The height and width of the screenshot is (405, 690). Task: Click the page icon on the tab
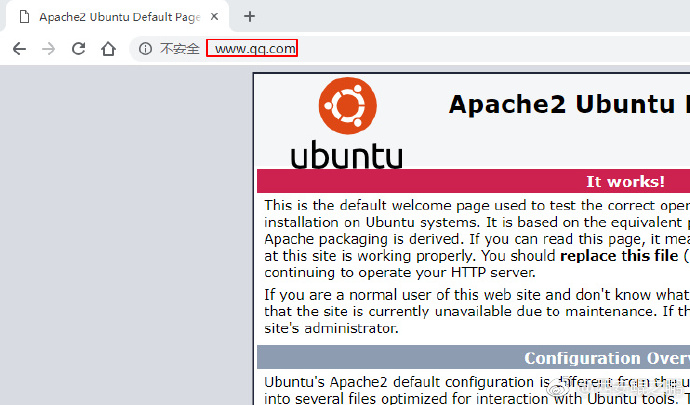(x=25, y=17)
